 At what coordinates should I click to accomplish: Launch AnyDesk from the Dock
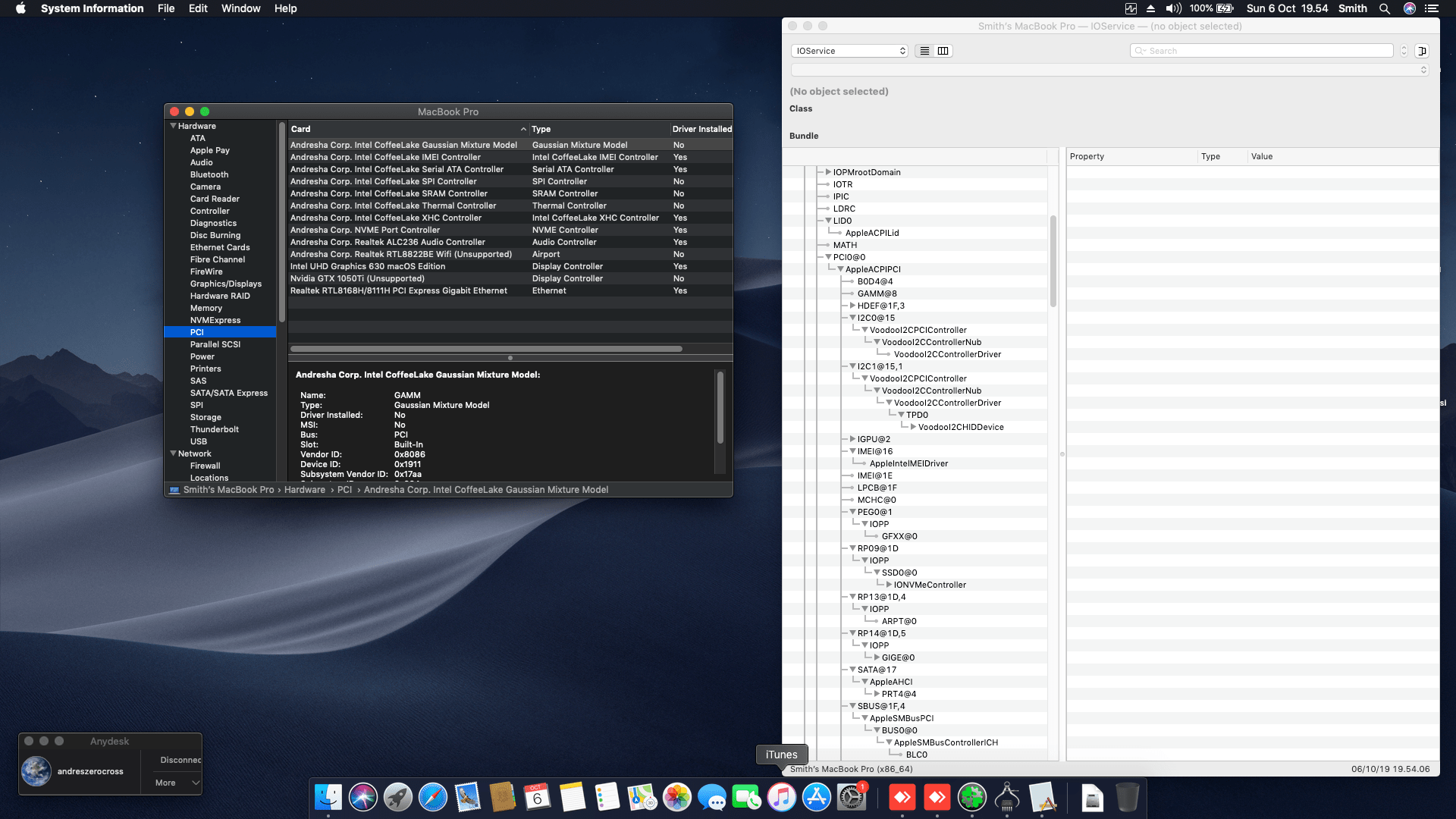902,798
